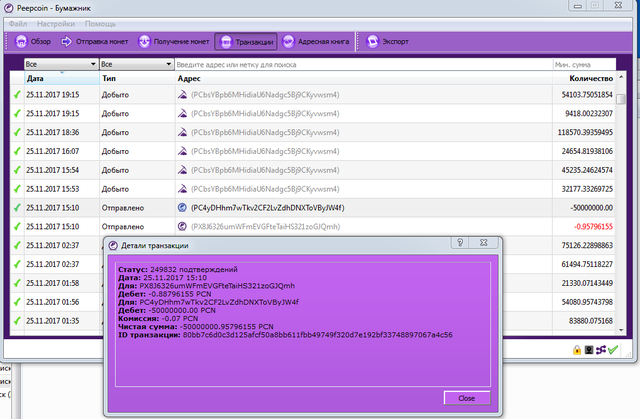Open the Адресная книга address book
Viewport: 640px width, 419px height.
pyautogui.click(x=316, y=42)
